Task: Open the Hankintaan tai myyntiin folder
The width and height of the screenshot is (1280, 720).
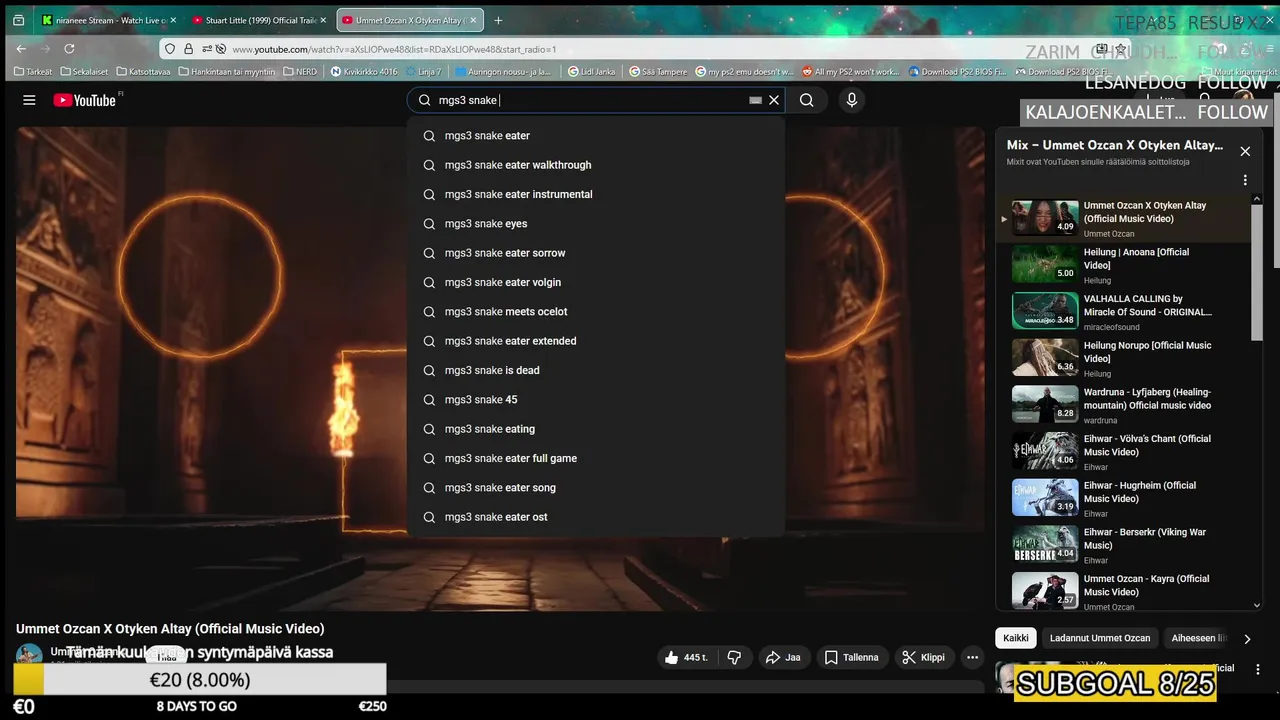Action: (x=226, y=72)
